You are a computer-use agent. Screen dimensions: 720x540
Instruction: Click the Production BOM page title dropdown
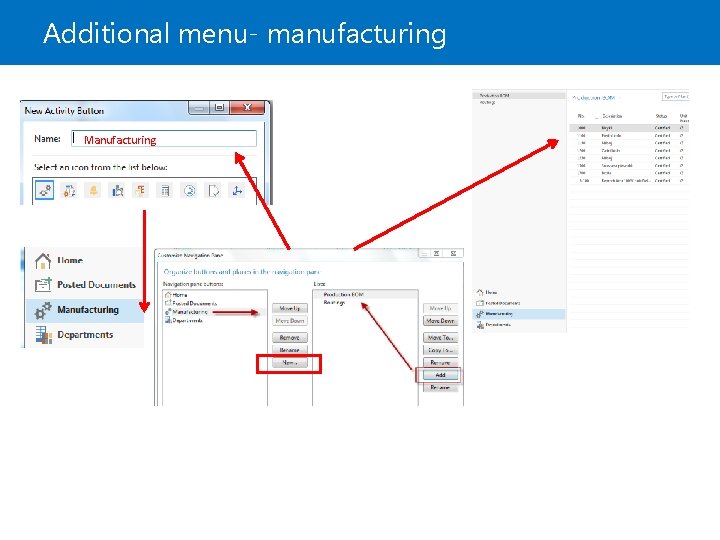point(596,98)
